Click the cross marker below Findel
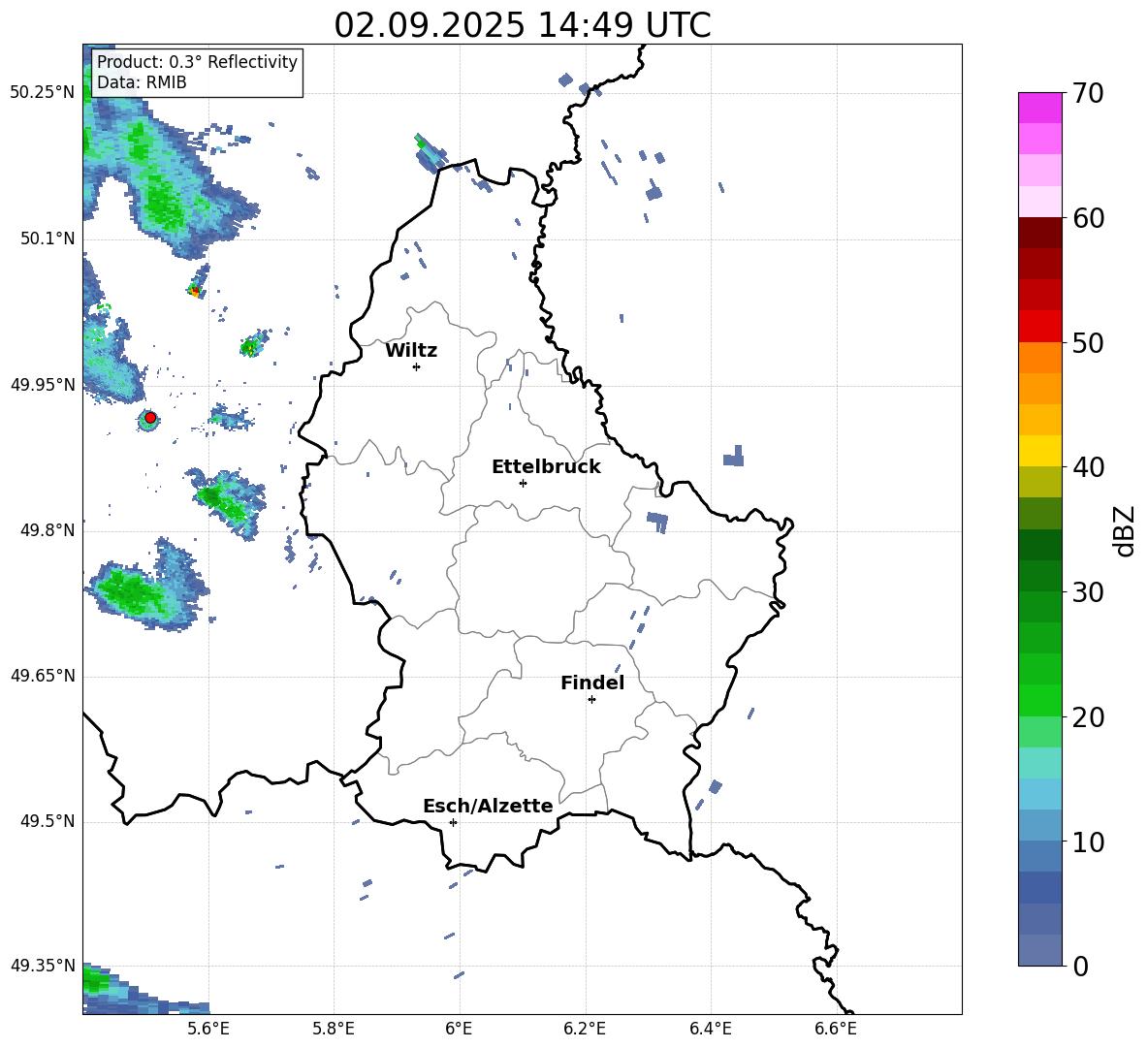This screenshot has width=1148, height=1048. click(x=591, y=700)
